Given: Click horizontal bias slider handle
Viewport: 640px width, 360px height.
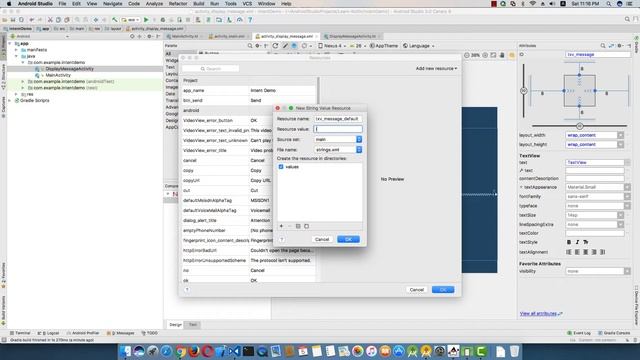Looking at the screenshot, I should [x=579, y=126].
